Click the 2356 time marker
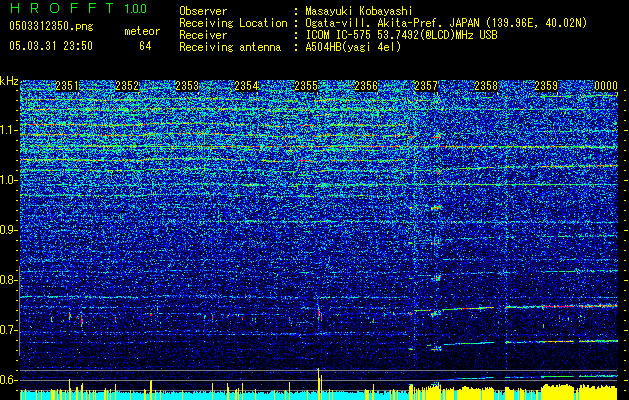This screenshot has width=629, height=400. click(366, 86)
